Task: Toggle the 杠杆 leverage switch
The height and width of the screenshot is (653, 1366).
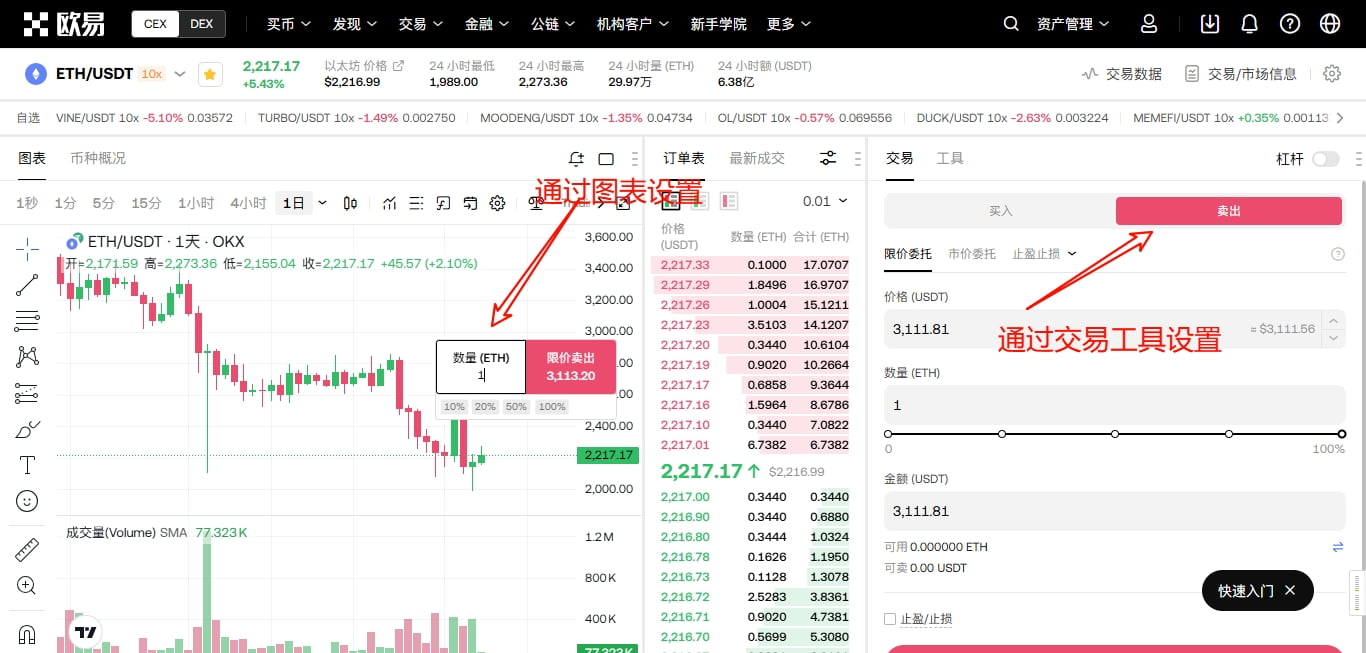Action: 1325,158
